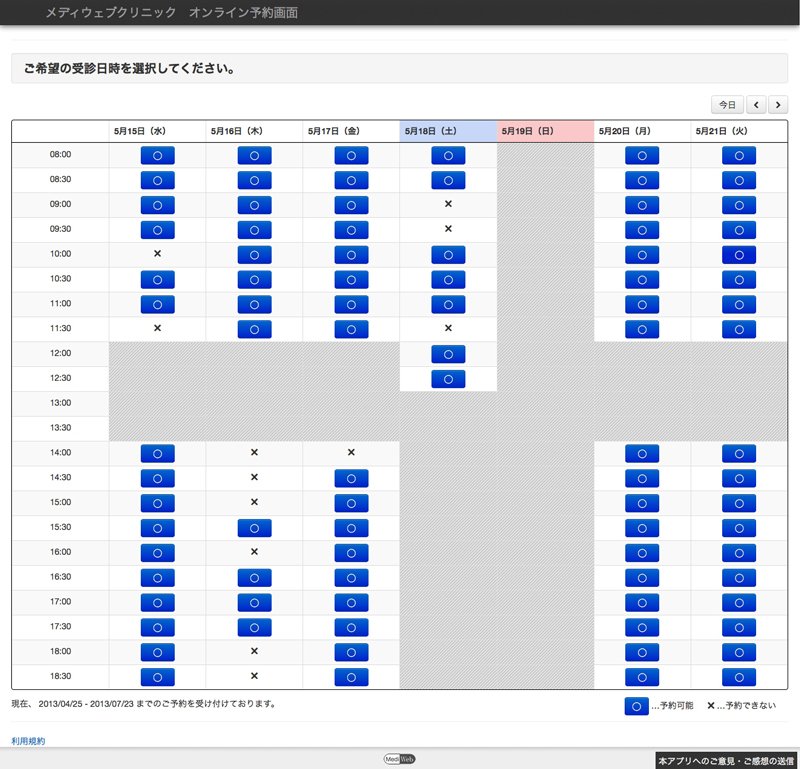Book 11:30 on 5月21日（火）
The width and height of the screenshot is (800, 769).
click(x=739, y=329)
